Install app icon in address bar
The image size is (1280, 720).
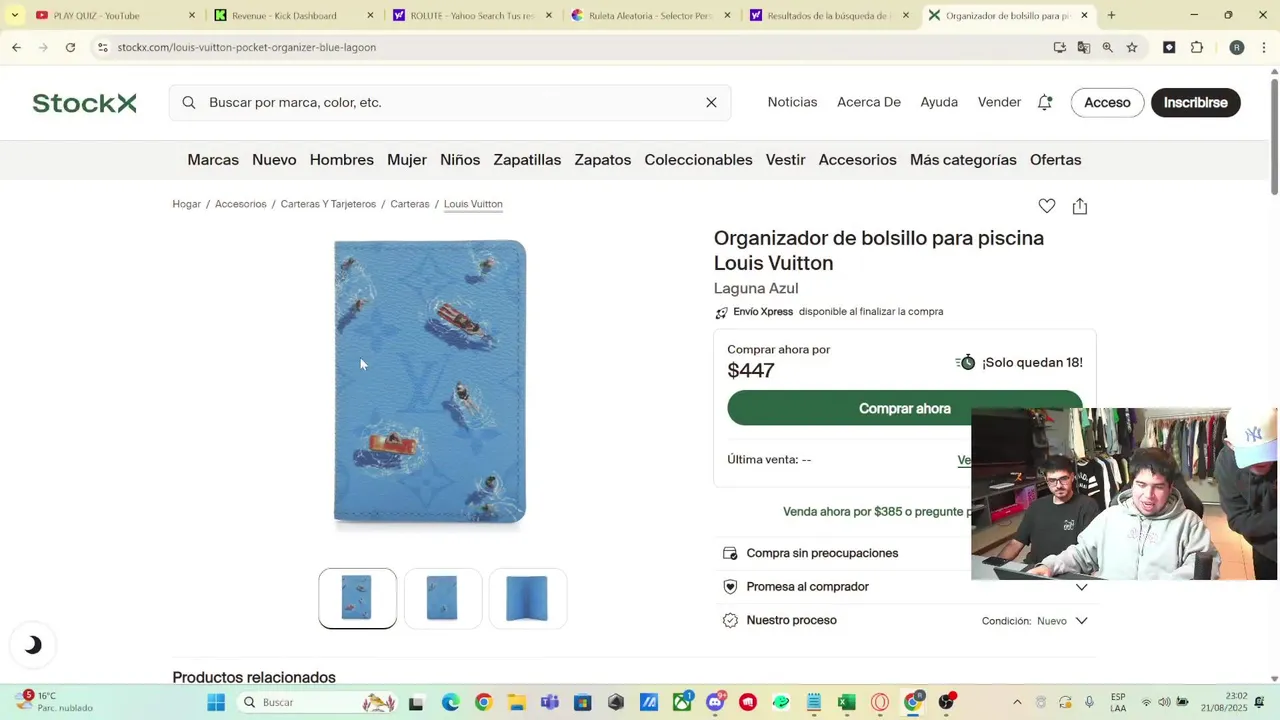pos(1060,47)
